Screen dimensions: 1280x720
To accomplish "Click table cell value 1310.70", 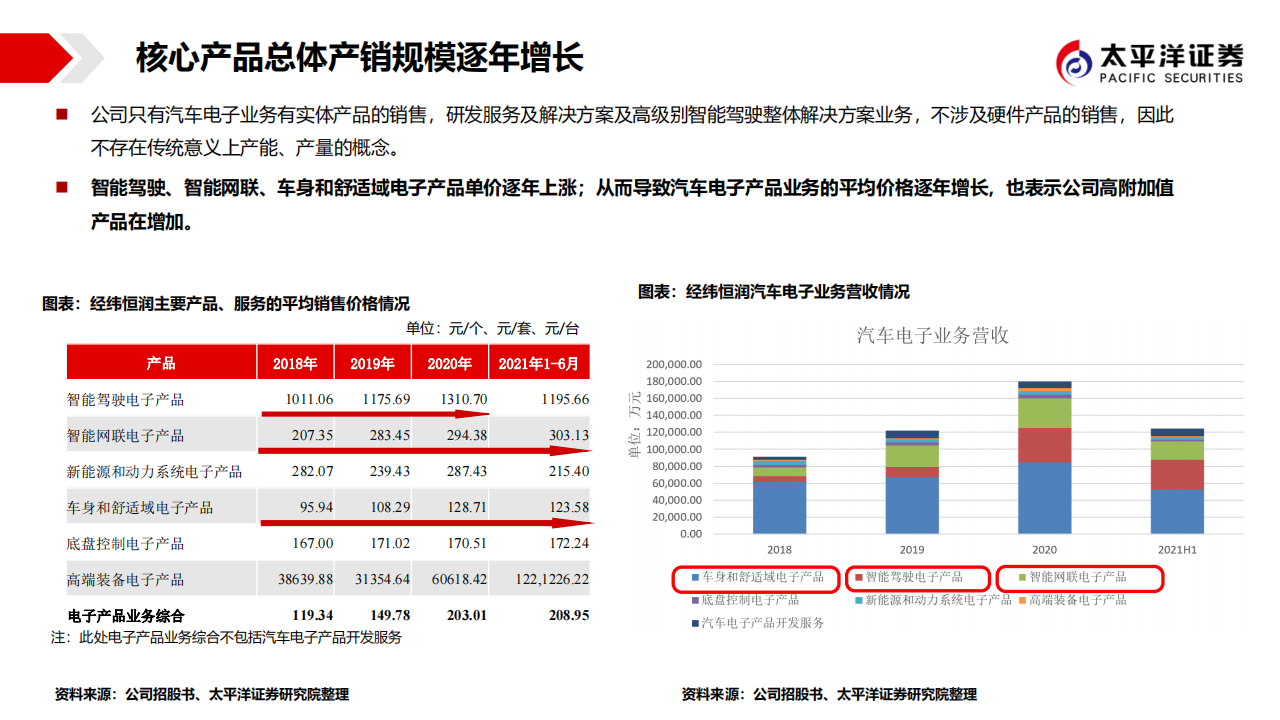I will click(464, 399).
